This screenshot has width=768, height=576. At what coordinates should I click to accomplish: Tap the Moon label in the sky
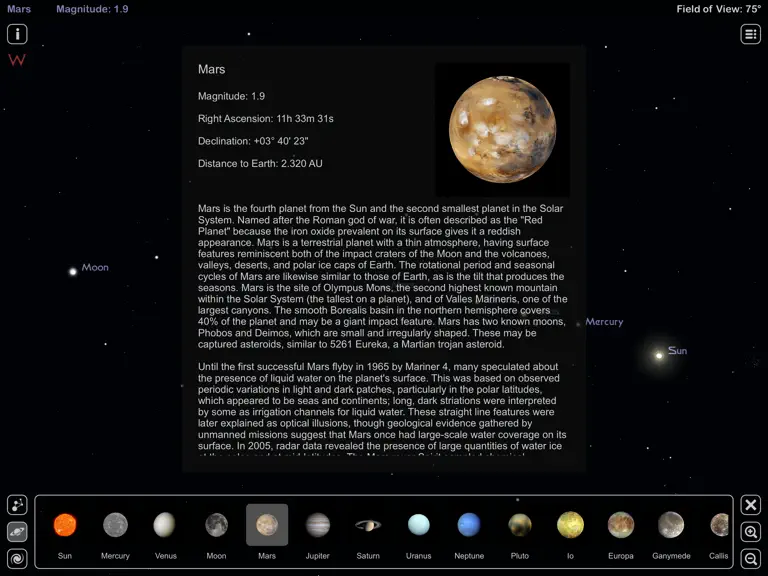pyautogui.click(x=95, y=267)
